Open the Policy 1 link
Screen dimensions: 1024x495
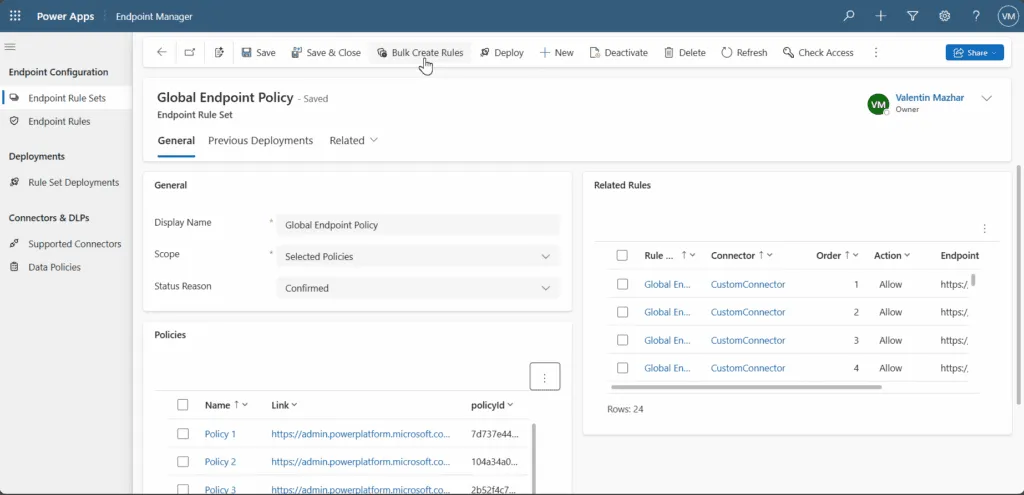pyautogui.click(x=220, y=434)
